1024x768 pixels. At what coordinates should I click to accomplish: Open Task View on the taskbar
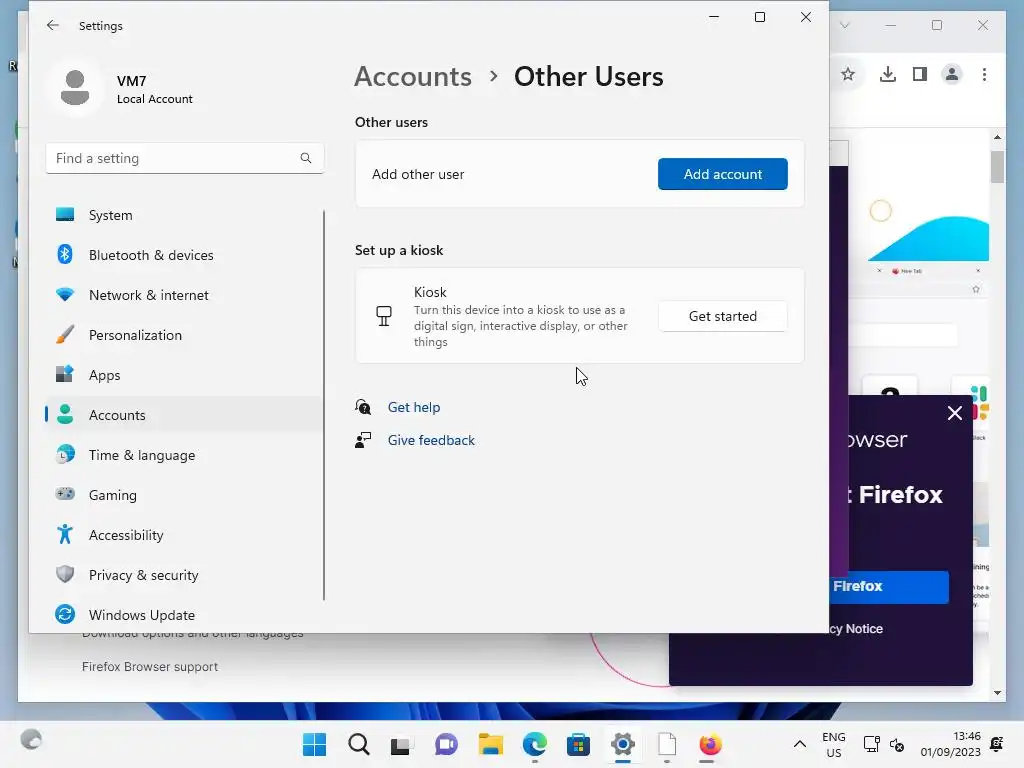pyautogui.click(x=400, y=744)
